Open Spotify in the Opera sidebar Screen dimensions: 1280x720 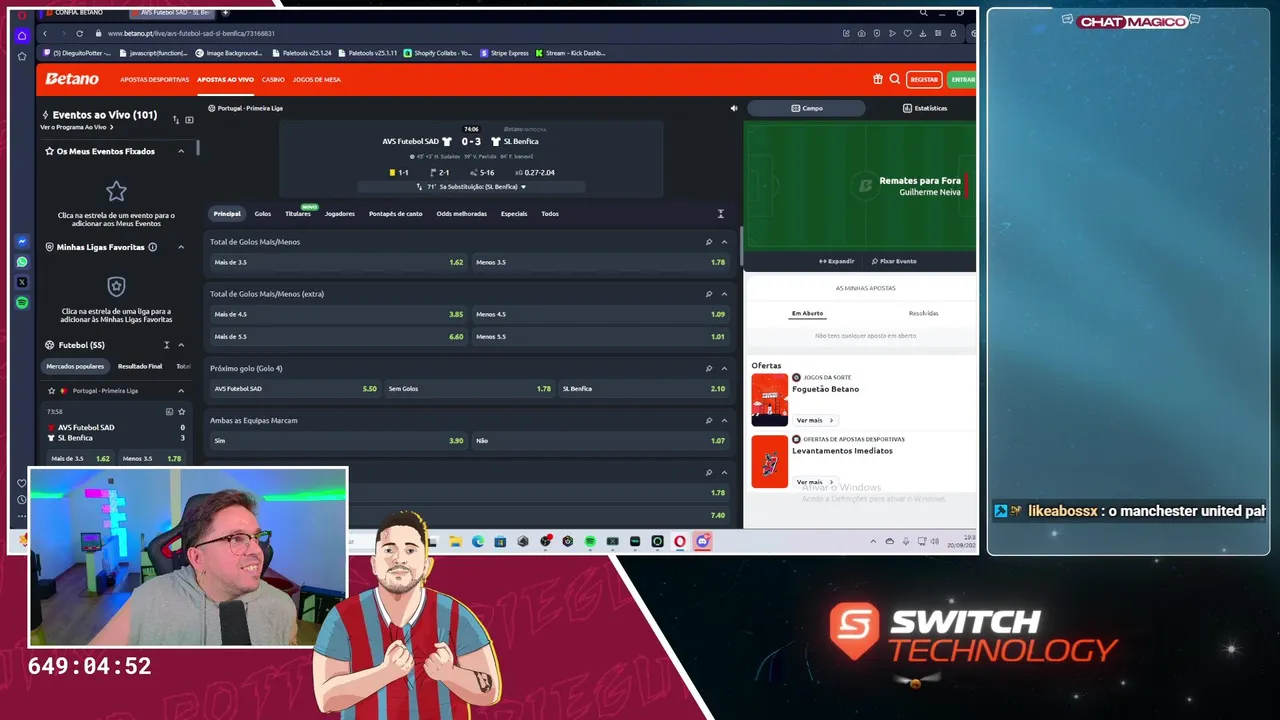click(22, 302)
